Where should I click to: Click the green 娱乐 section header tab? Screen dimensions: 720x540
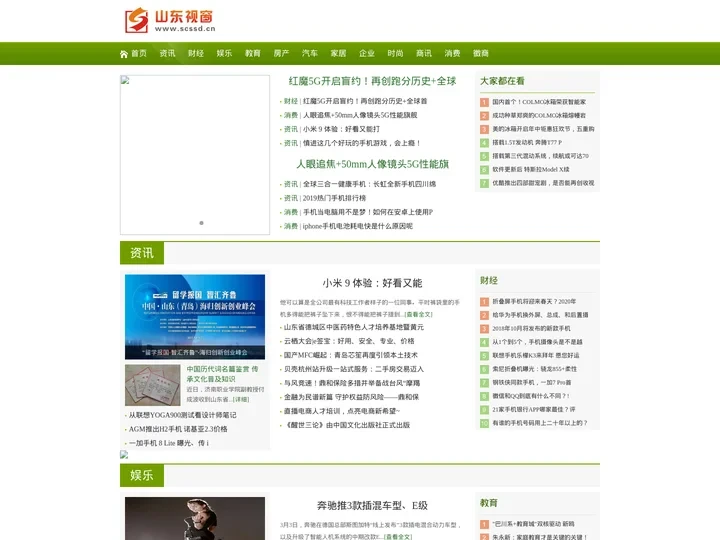pos(142,475)
